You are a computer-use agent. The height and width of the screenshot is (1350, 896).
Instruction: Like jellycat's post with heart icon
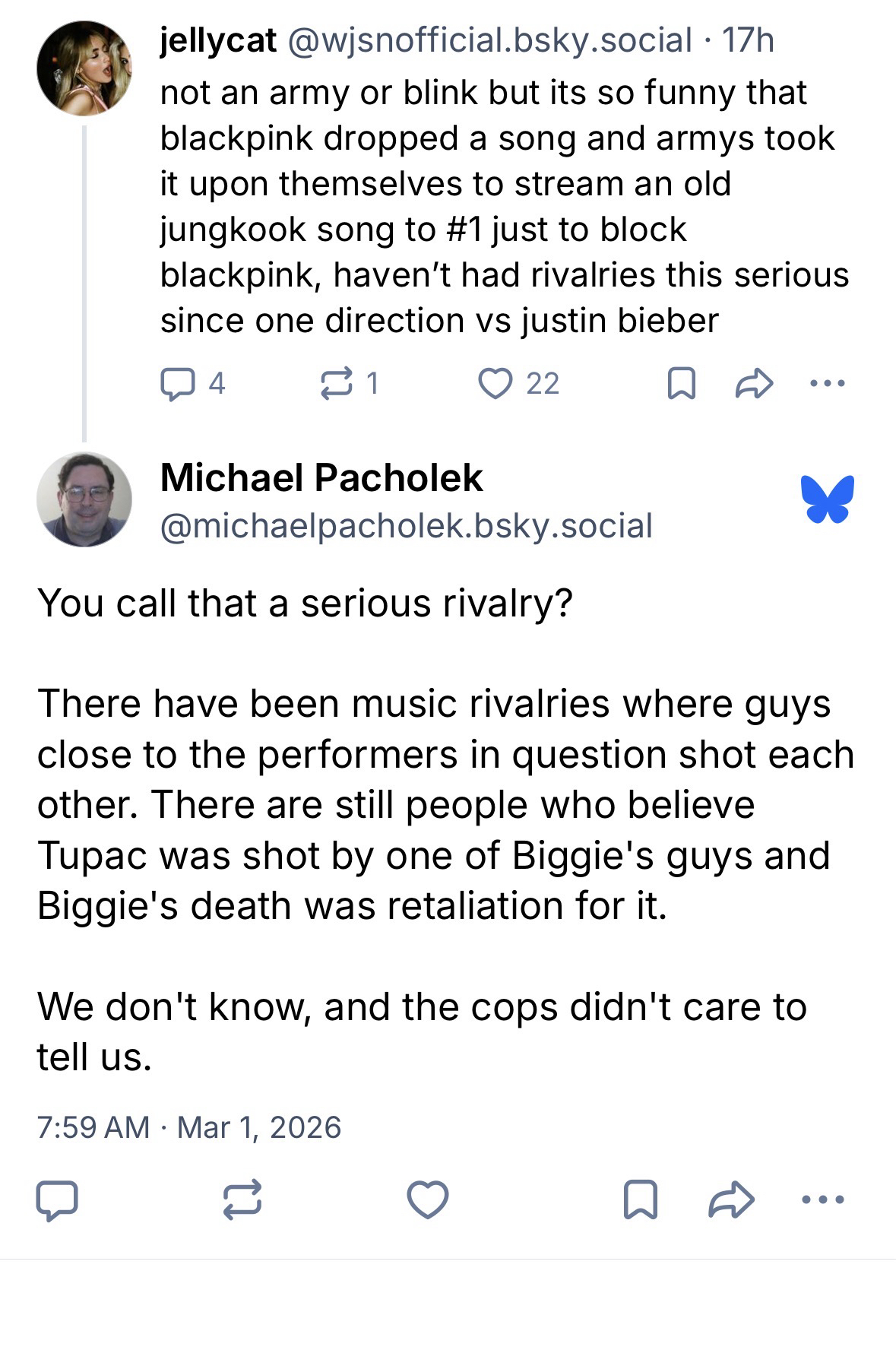495,383
